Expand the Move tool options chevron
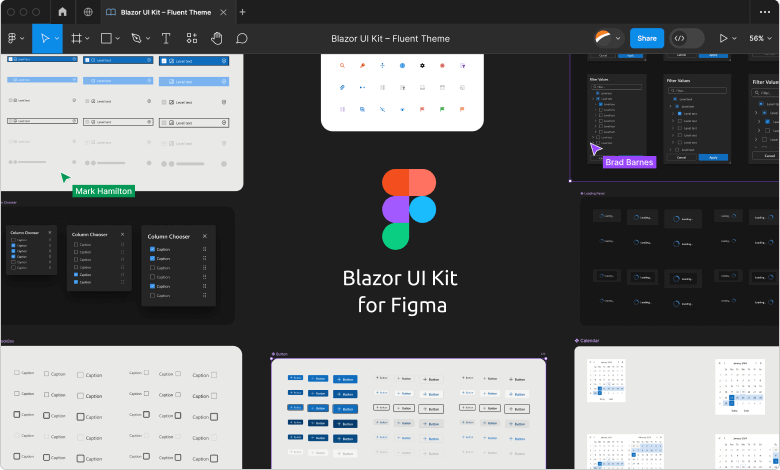Viewport: 780px width, 470px height. pos(57,38)
